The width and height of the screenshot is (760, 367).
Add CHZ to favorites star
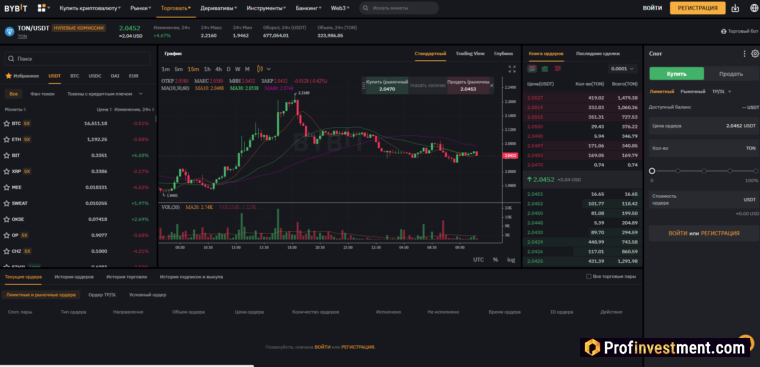[x=7, y=251]
